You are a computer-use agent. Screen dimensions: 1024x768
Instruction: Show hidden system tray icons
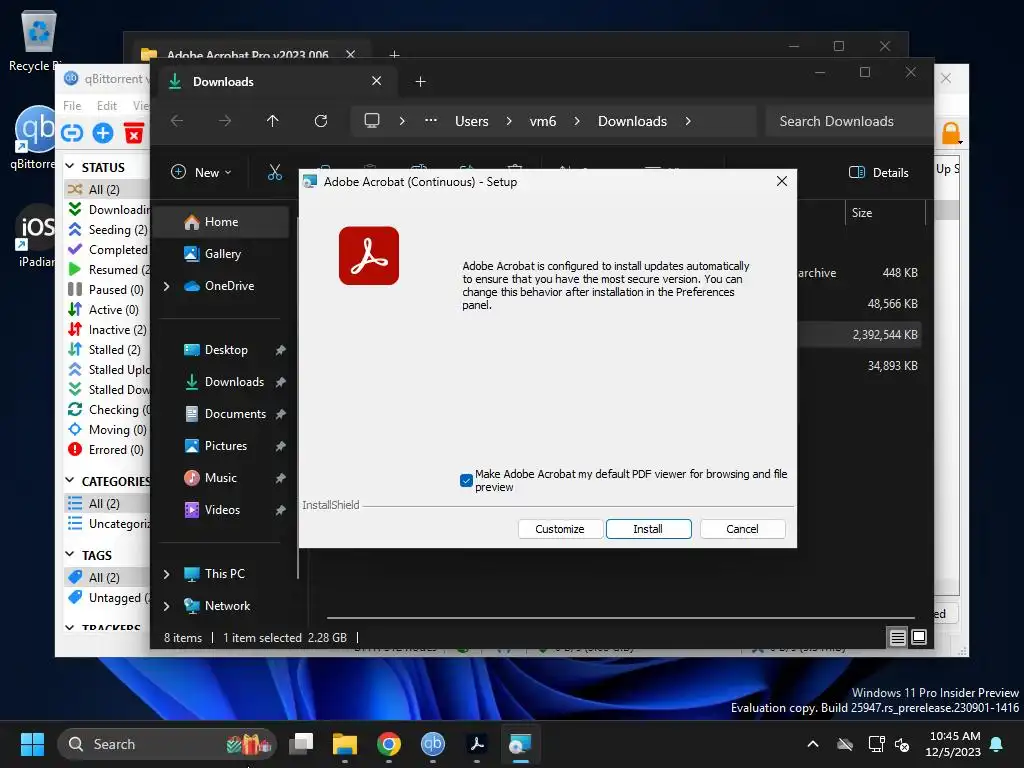click(x=813, y=744)
